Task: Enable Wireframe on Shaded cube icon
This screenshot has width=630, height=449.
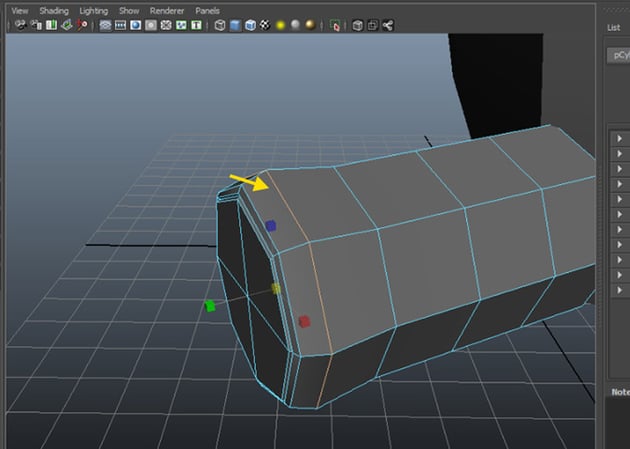Action: pyautogui.click(x=250, y=25)
